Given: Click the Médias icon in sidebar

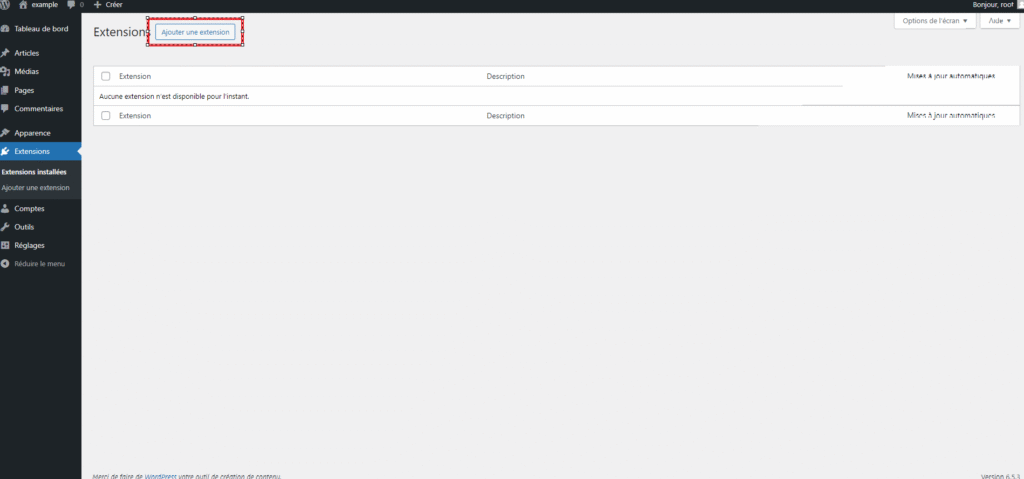Looking at the screenshot, I should 6,72.
